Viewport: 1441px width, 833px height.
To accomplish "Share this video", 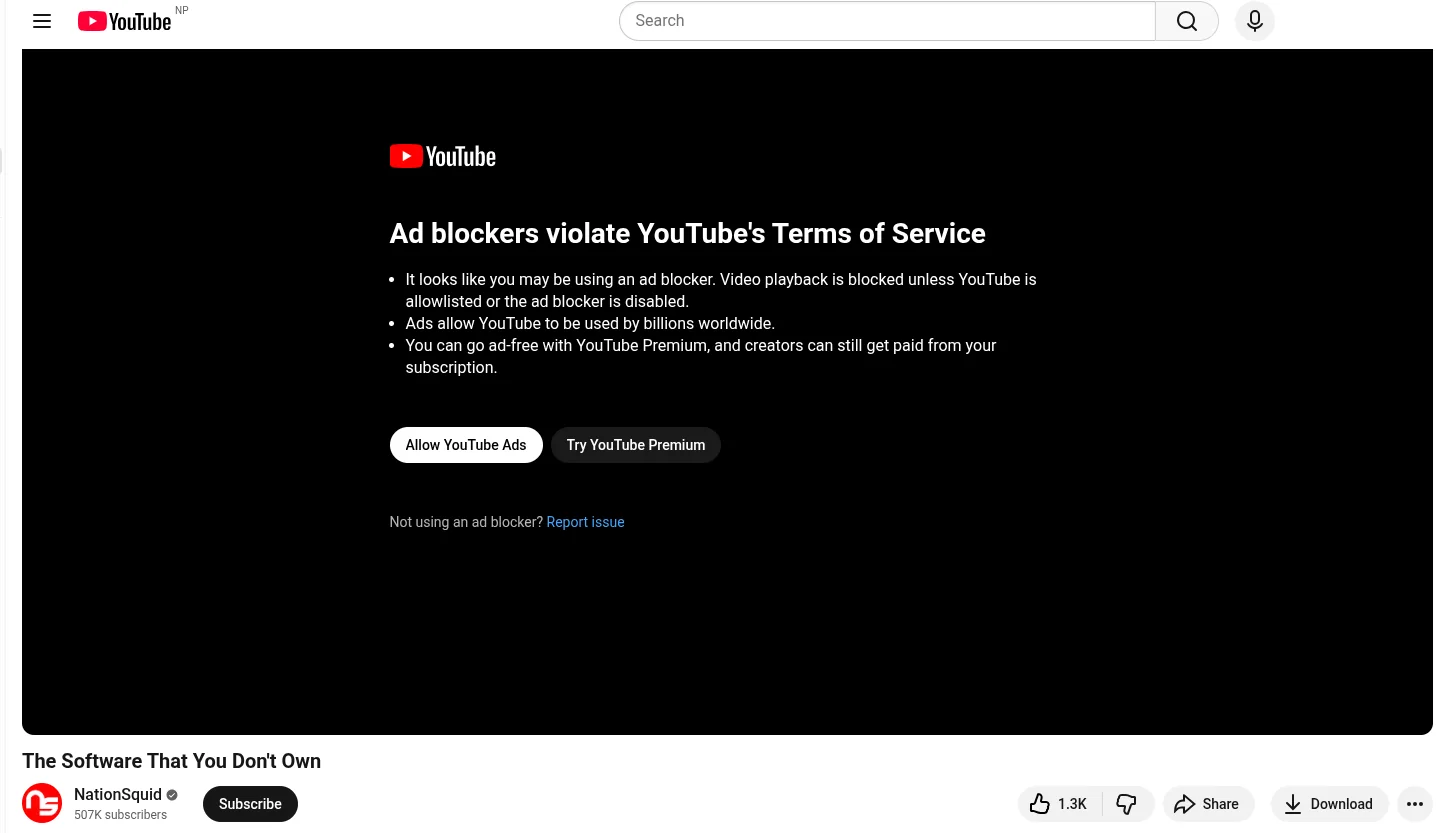I will pos(1208,804).
